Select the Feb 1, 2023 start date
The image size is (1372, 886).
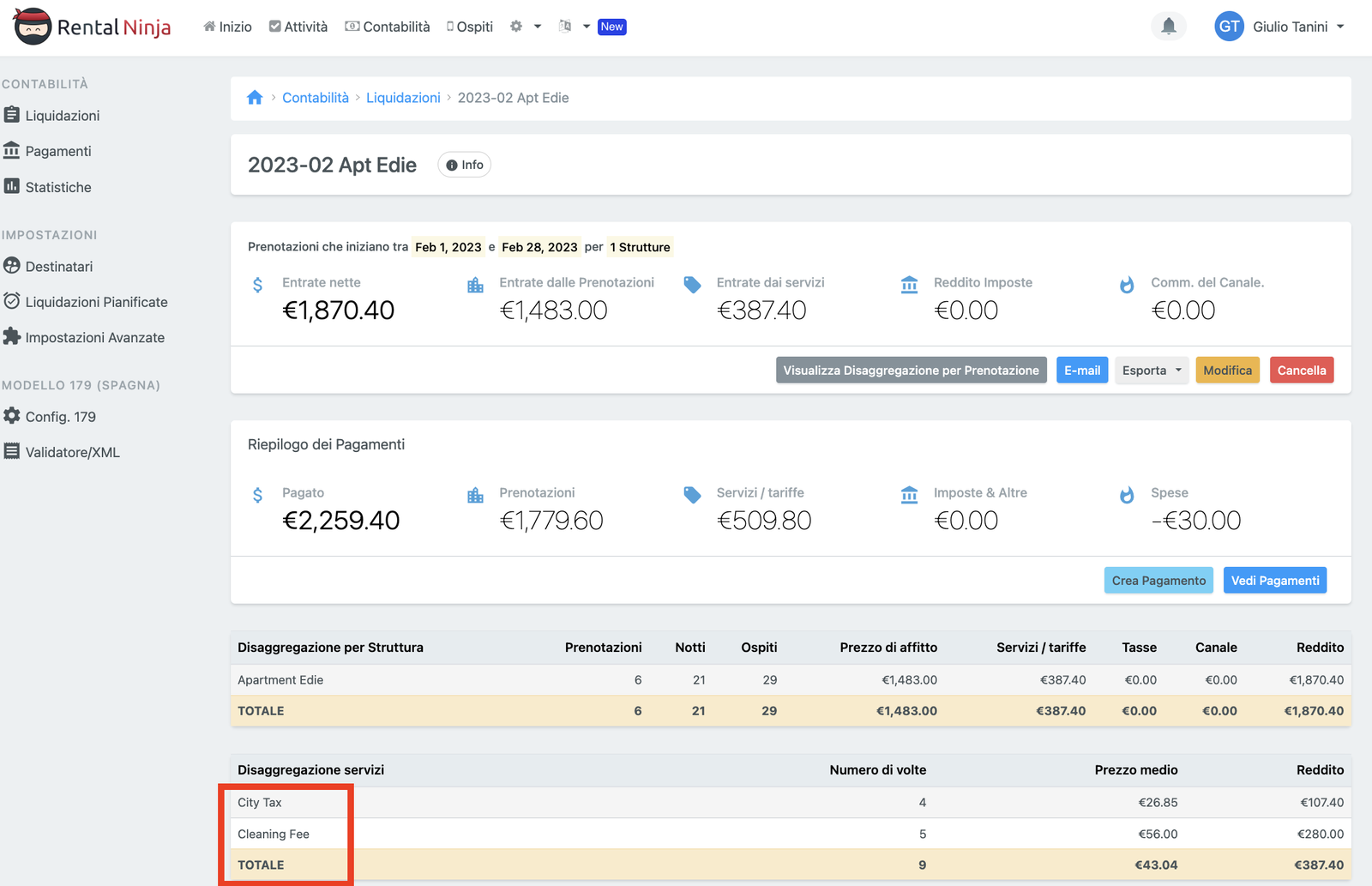tap(448, 247)
